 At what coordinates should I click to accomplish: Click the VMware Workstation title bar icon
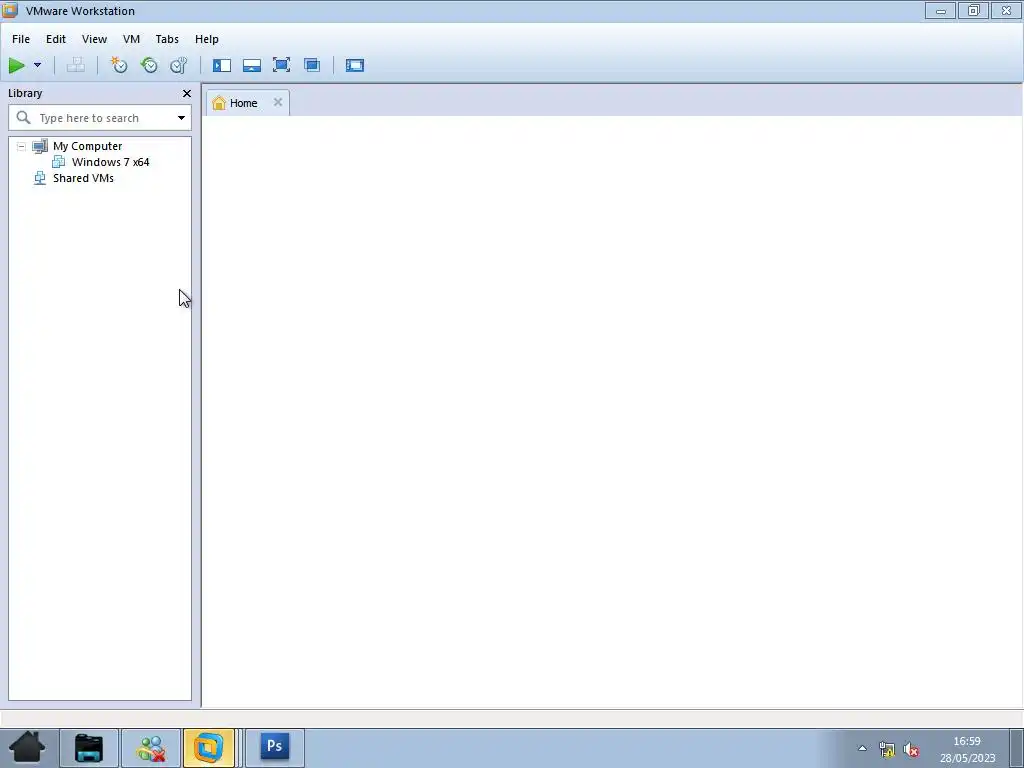tap(10, 10)
